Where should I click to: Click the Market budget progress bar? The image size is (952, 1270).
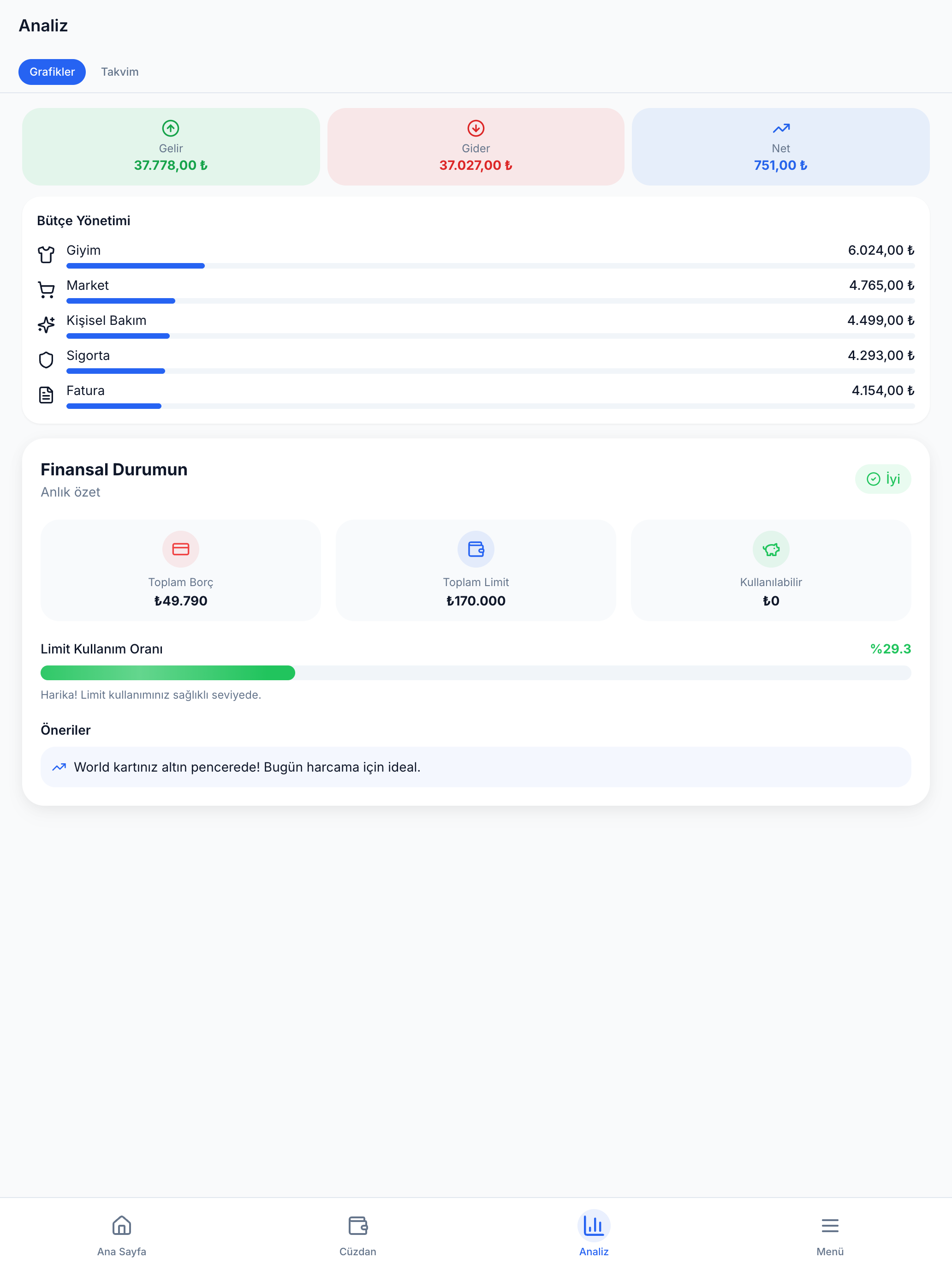coord(491,301)
